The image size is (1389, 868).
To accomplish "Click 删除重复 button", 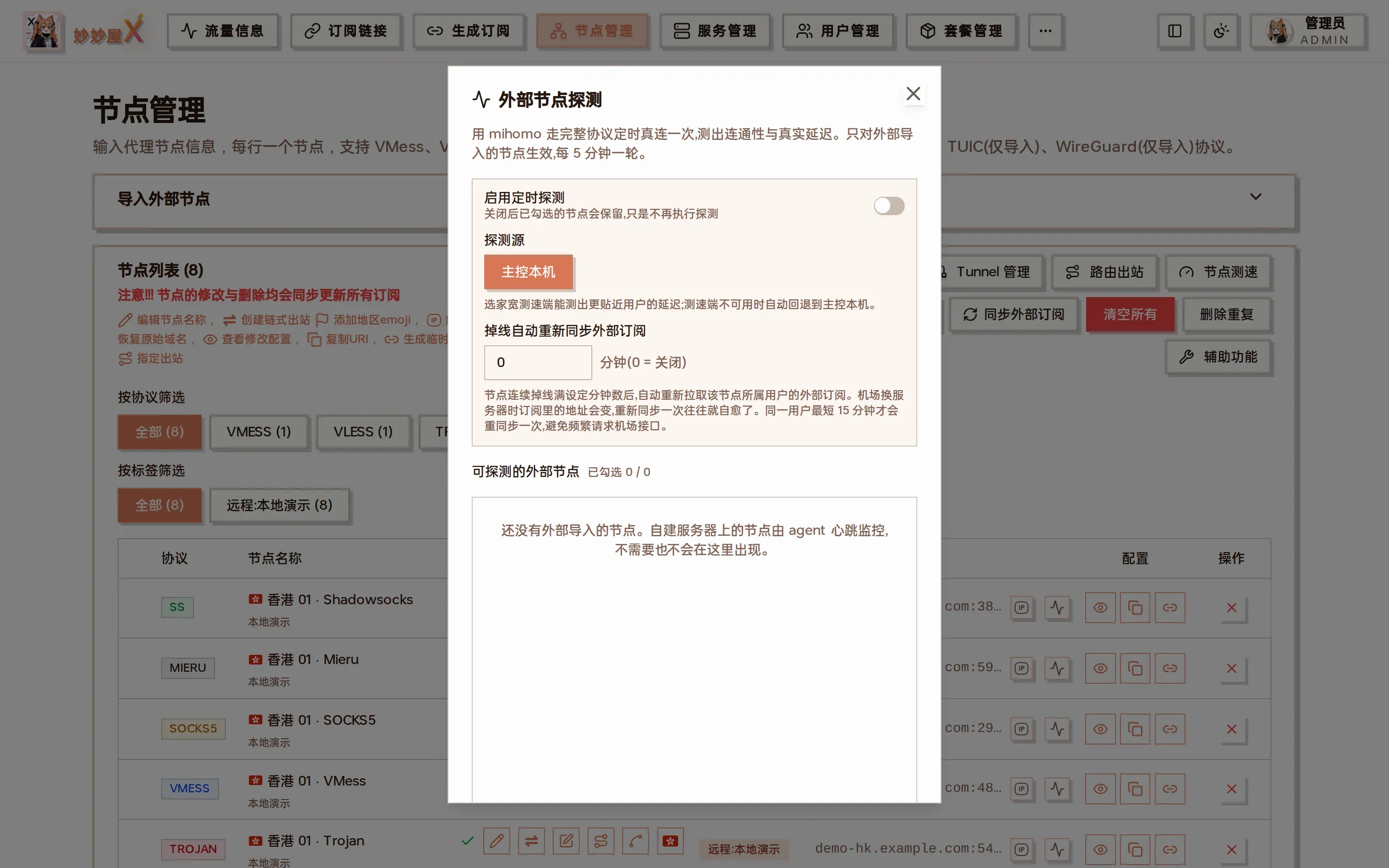I will [1226, 314].
